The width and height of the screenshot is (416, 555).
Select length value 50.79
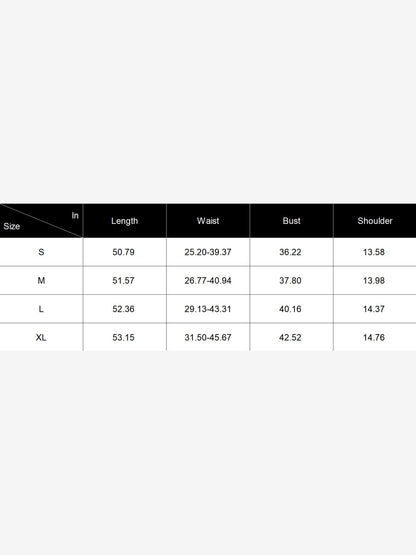[x=123, y=252]
